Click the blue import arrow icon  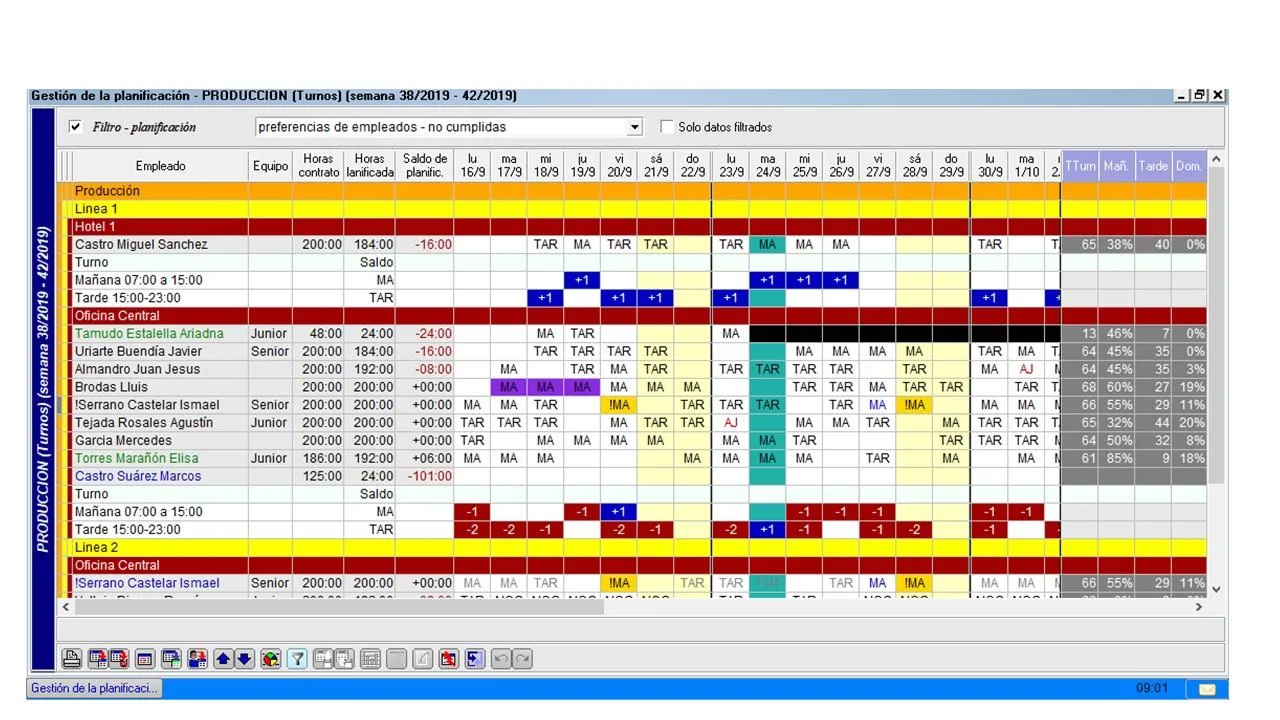pos(475,659)
